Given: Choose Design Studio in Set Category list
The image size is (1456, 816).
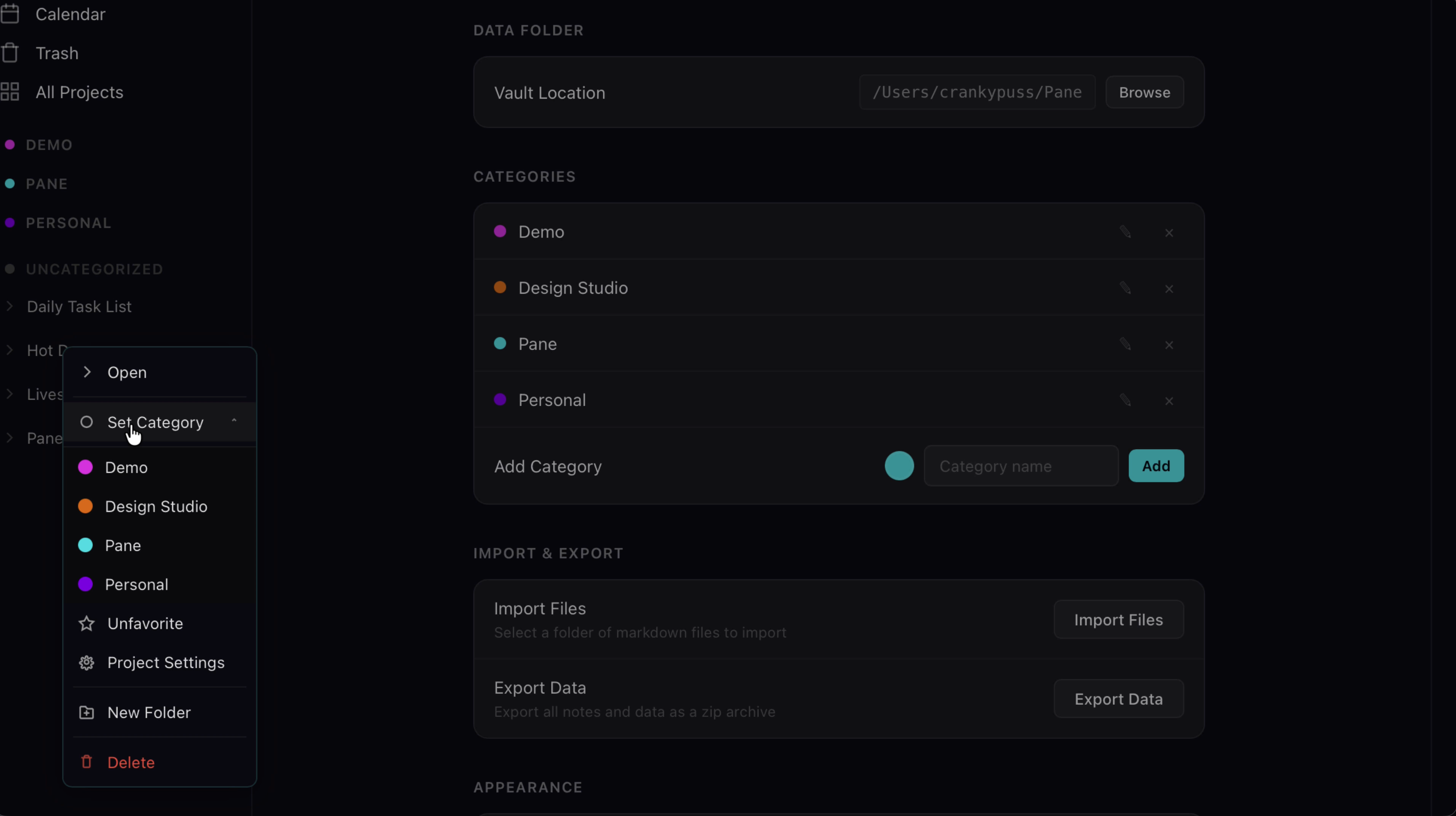Looking at the screenshot, I should [159, 506].
